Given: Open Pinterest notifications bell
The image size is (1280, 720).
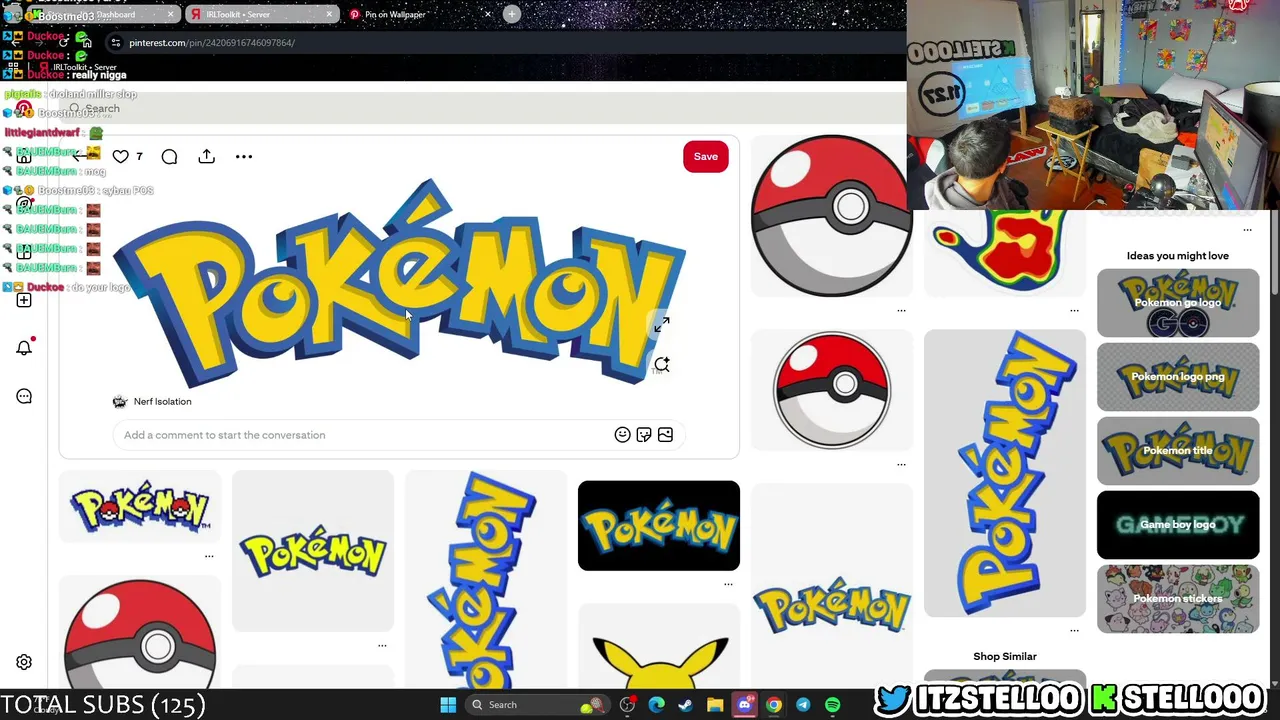Looking at the screenshot, I should [24, 348].
